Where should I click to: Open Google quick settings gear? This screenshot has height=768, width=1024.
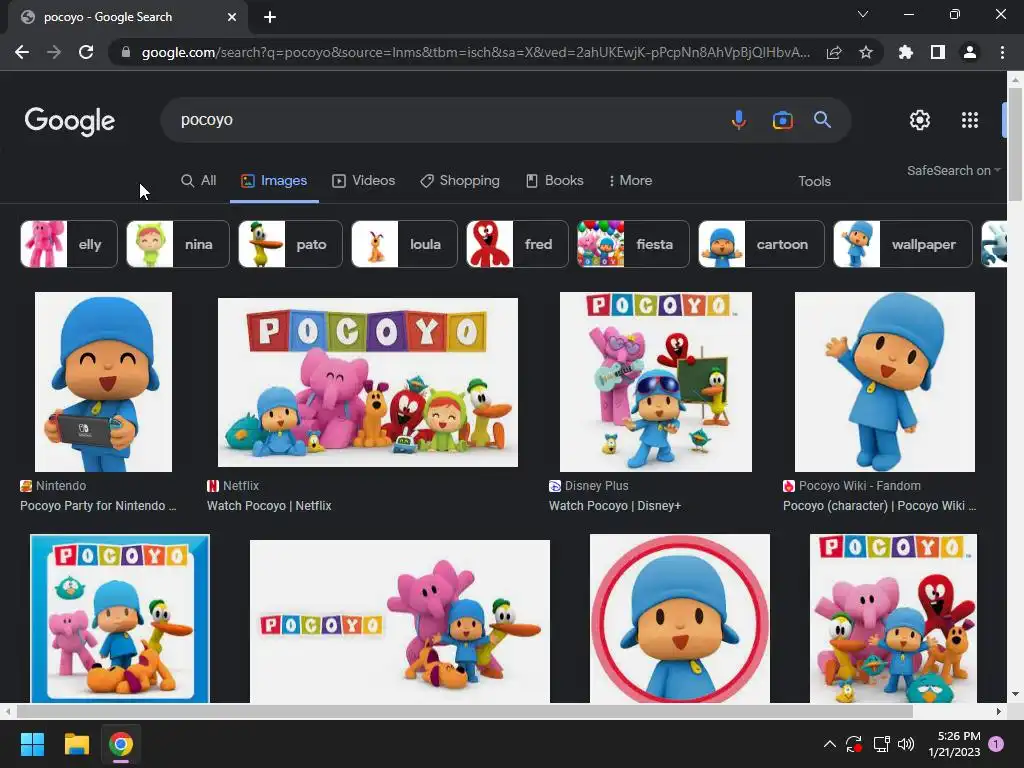click(x=920, y=120)
